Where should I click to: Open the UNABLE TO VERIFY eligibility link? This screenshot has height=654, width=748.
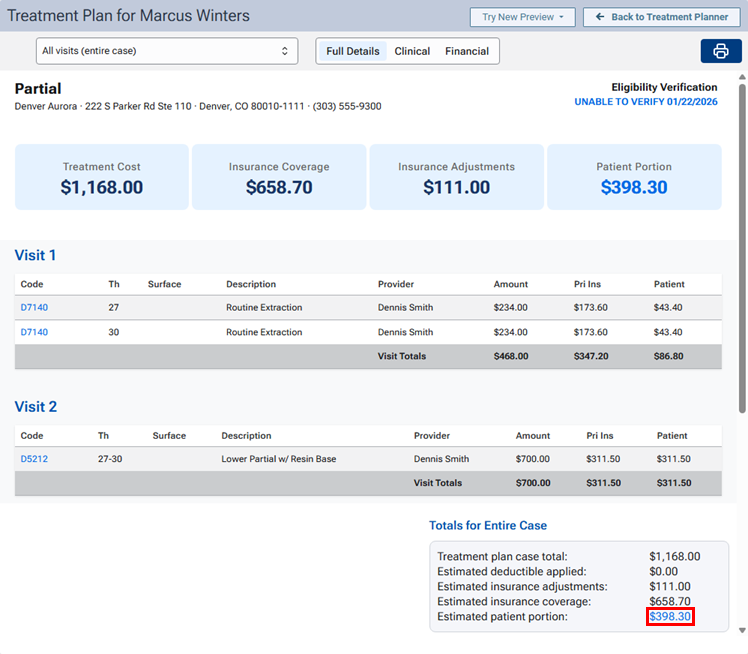click(645, 102)
